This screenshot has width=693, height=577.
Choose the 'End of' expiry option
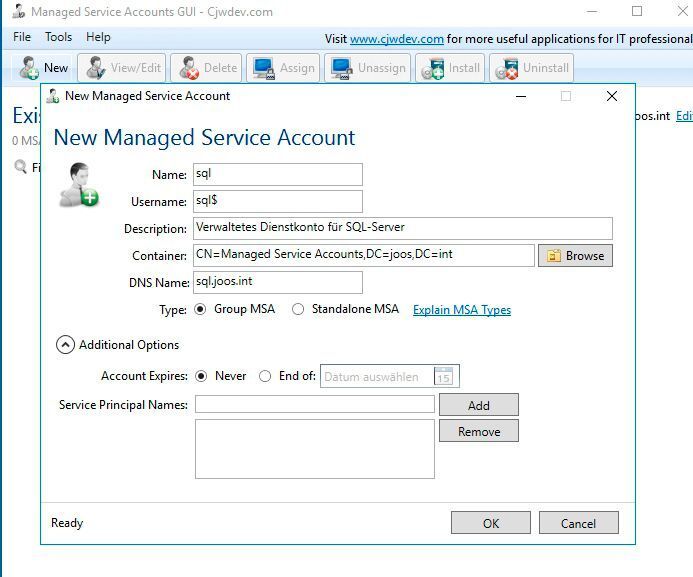pyautogui.click(x=265, y=377)
